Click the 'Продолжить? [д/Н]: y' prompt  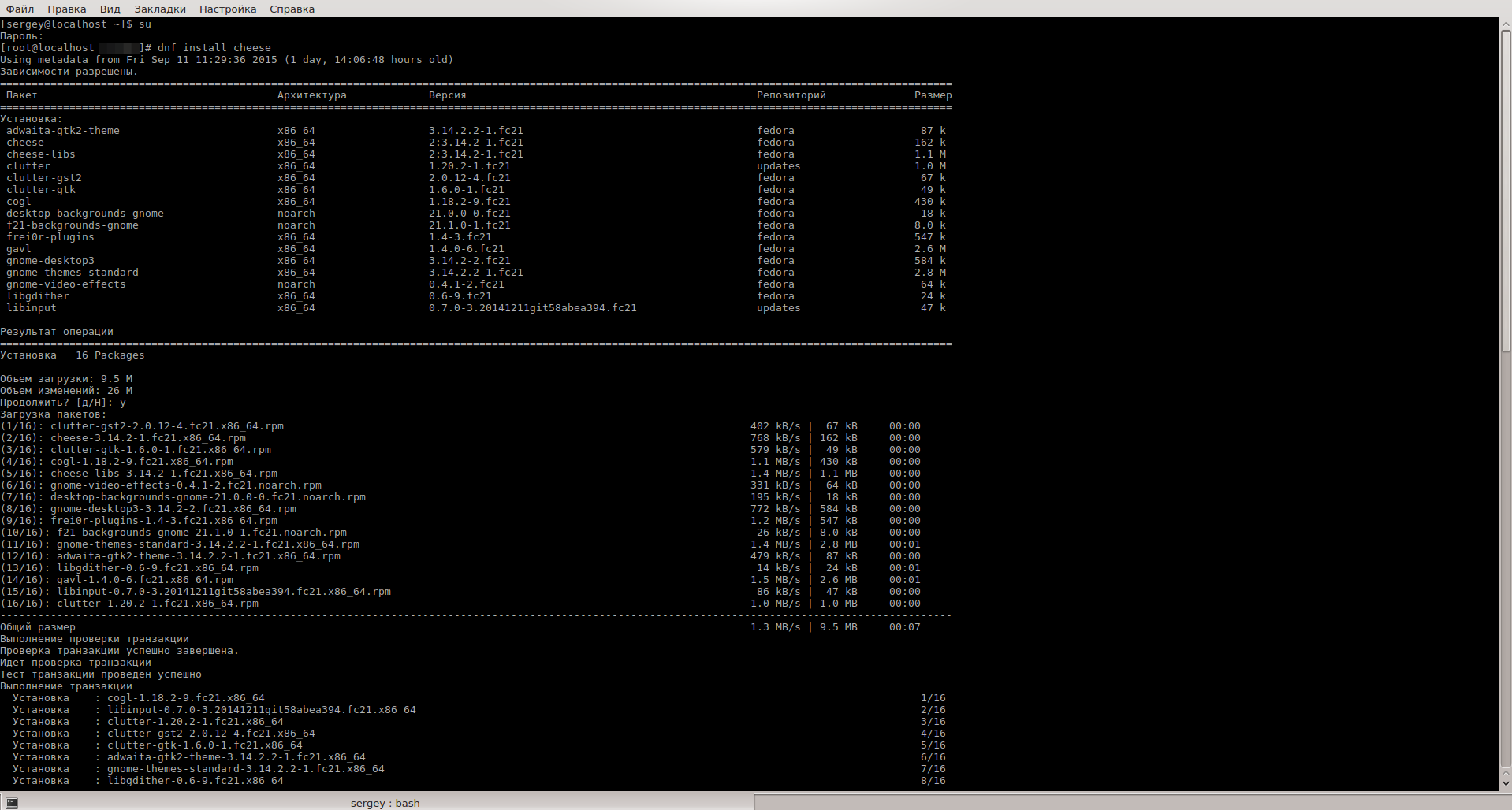63,403
